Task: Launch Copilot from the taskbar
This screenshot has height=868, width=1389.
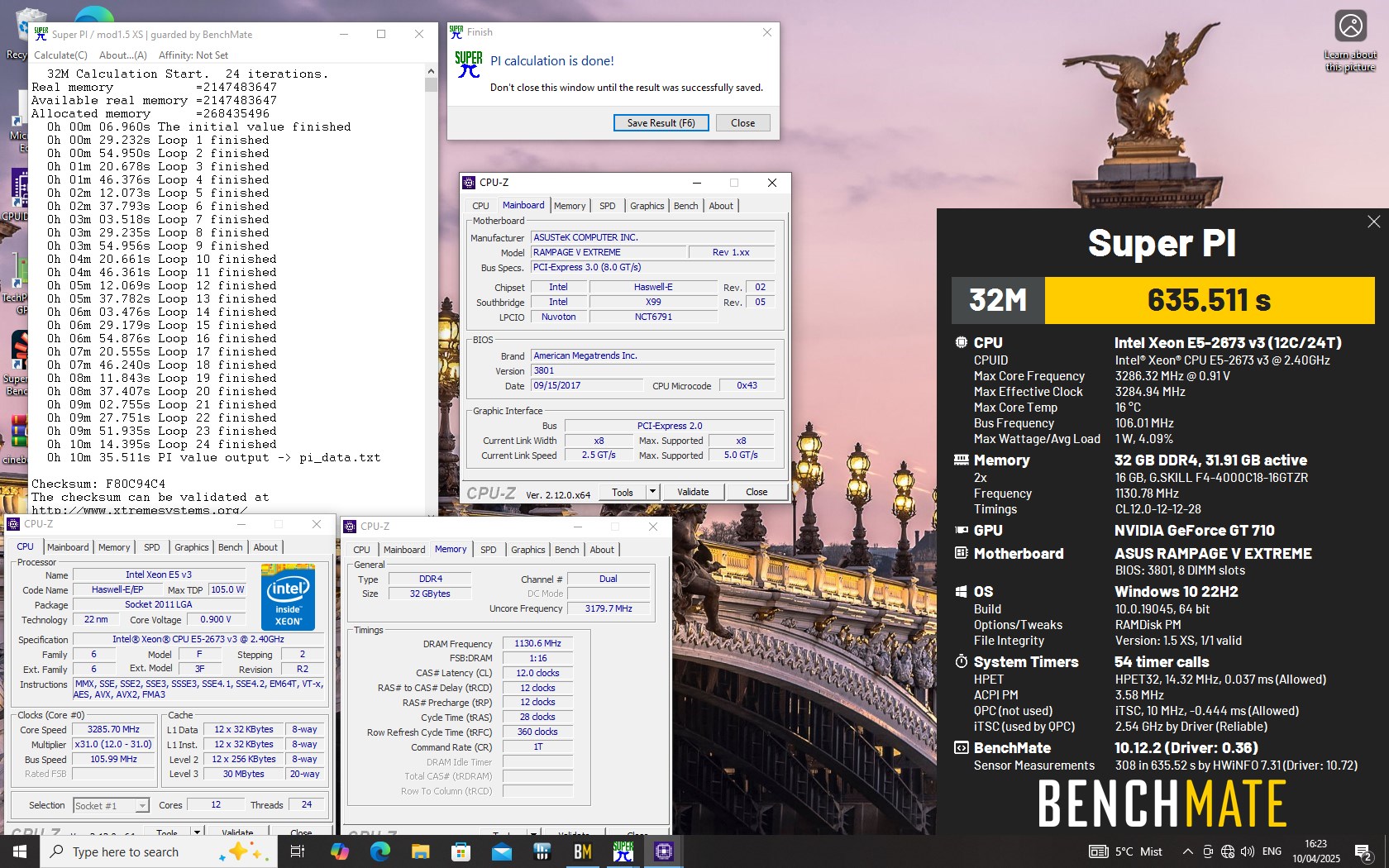Action: (x=339, y=851)
